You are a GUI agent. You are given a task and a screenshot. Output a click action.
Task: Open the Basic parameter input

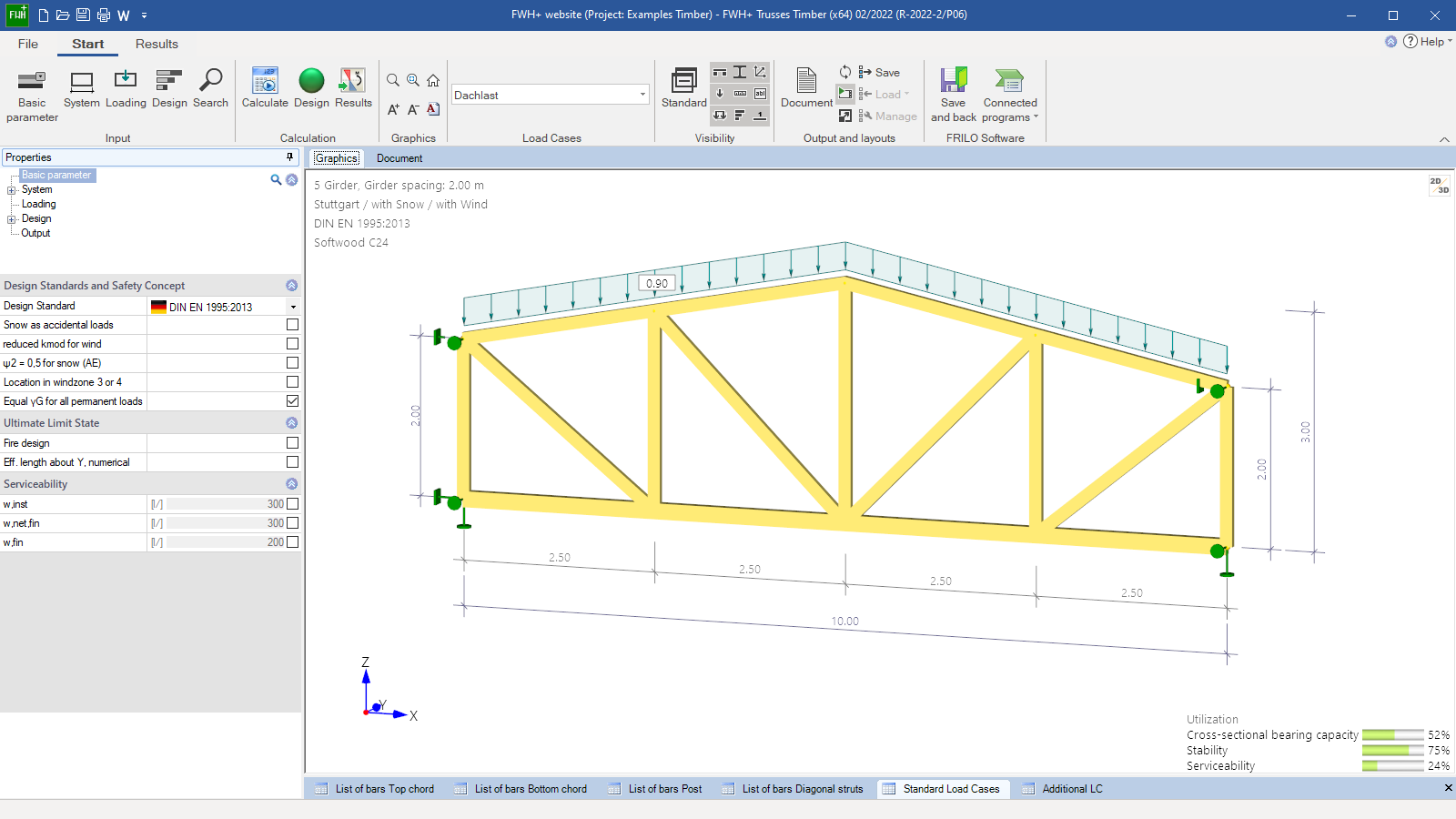[32, 95]
